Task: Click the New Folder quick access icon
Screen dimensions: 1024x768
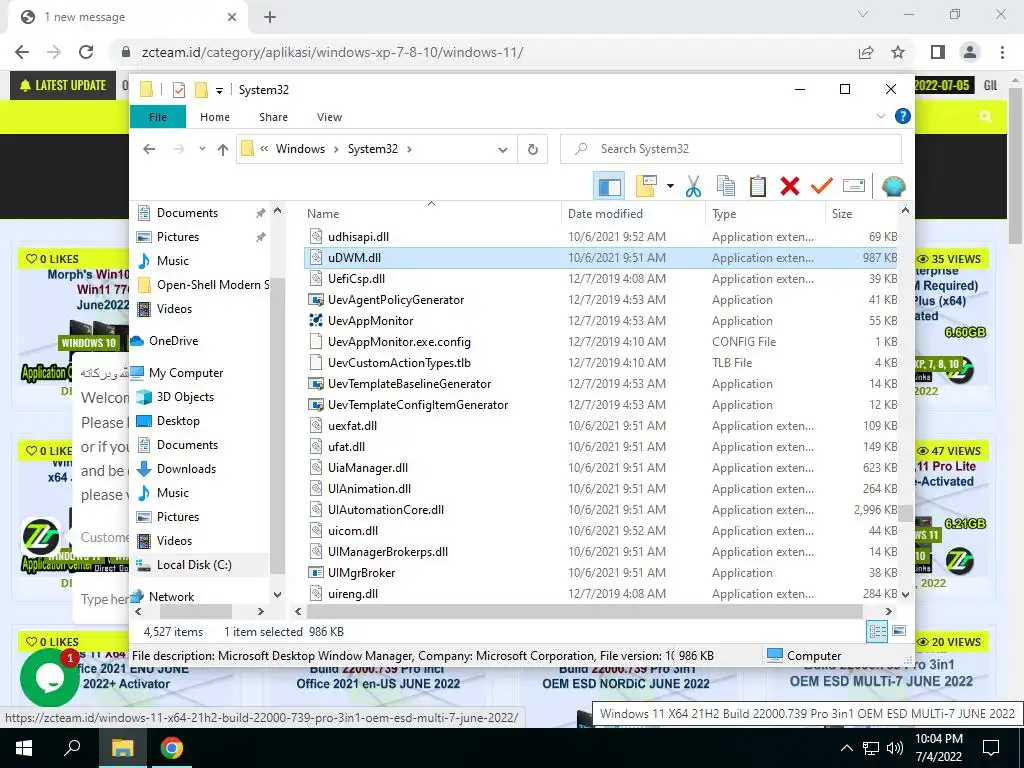Action: (x=201, y=90)
